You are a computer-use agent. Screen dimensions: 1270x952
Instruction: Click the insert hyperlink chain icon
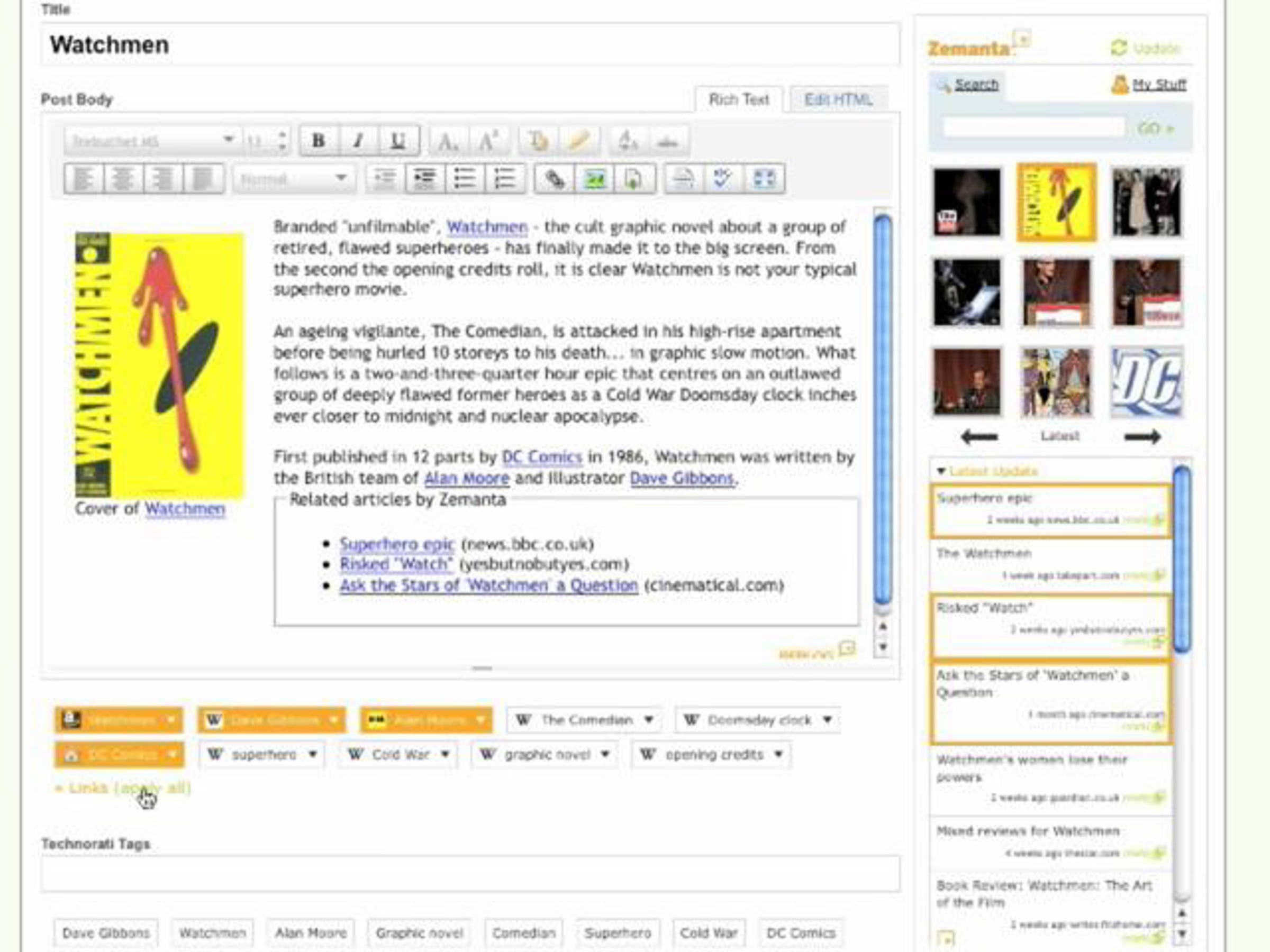555,179
